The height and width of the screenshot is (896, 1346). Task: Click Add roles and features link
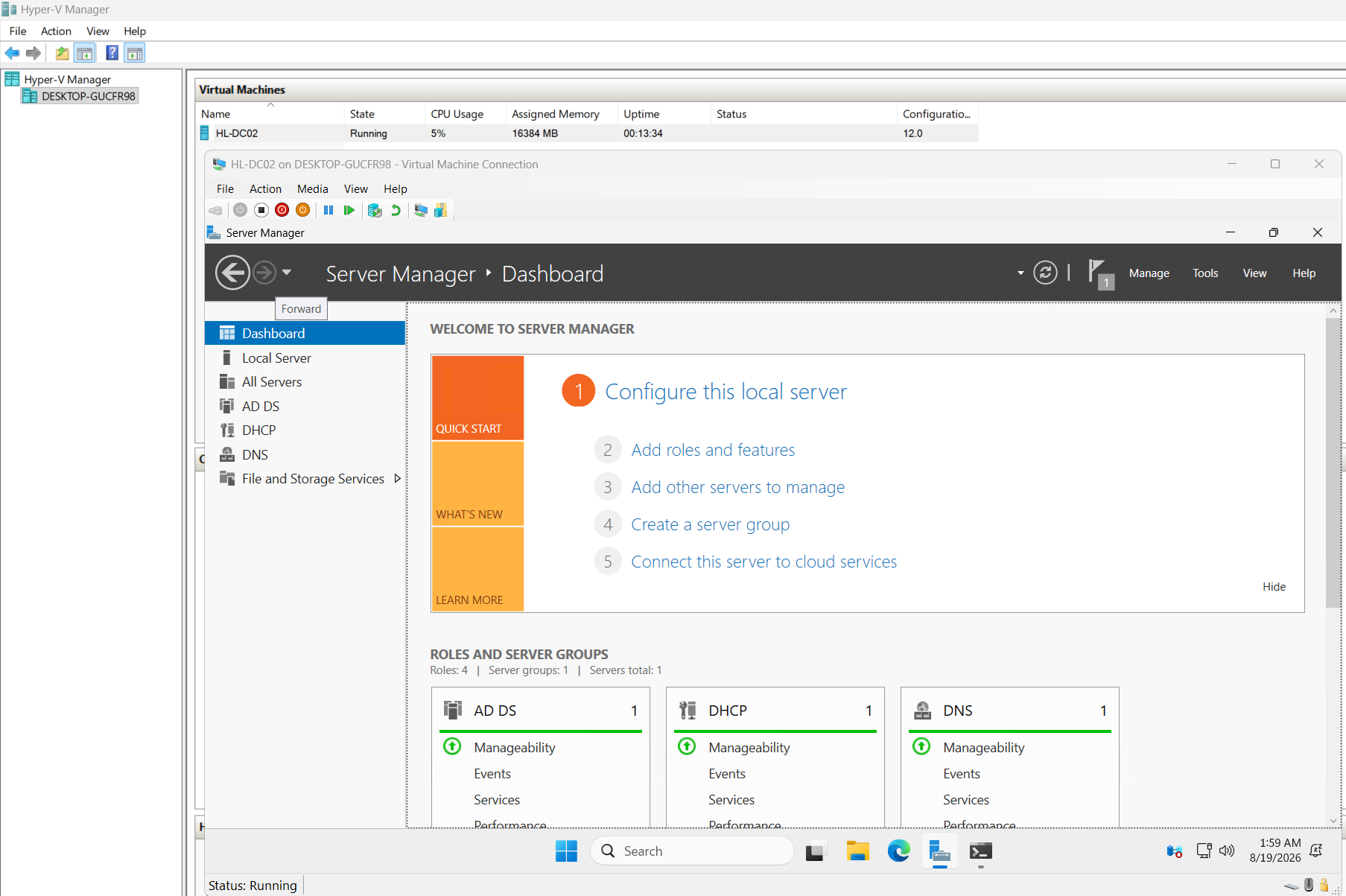tap(713, 450)
